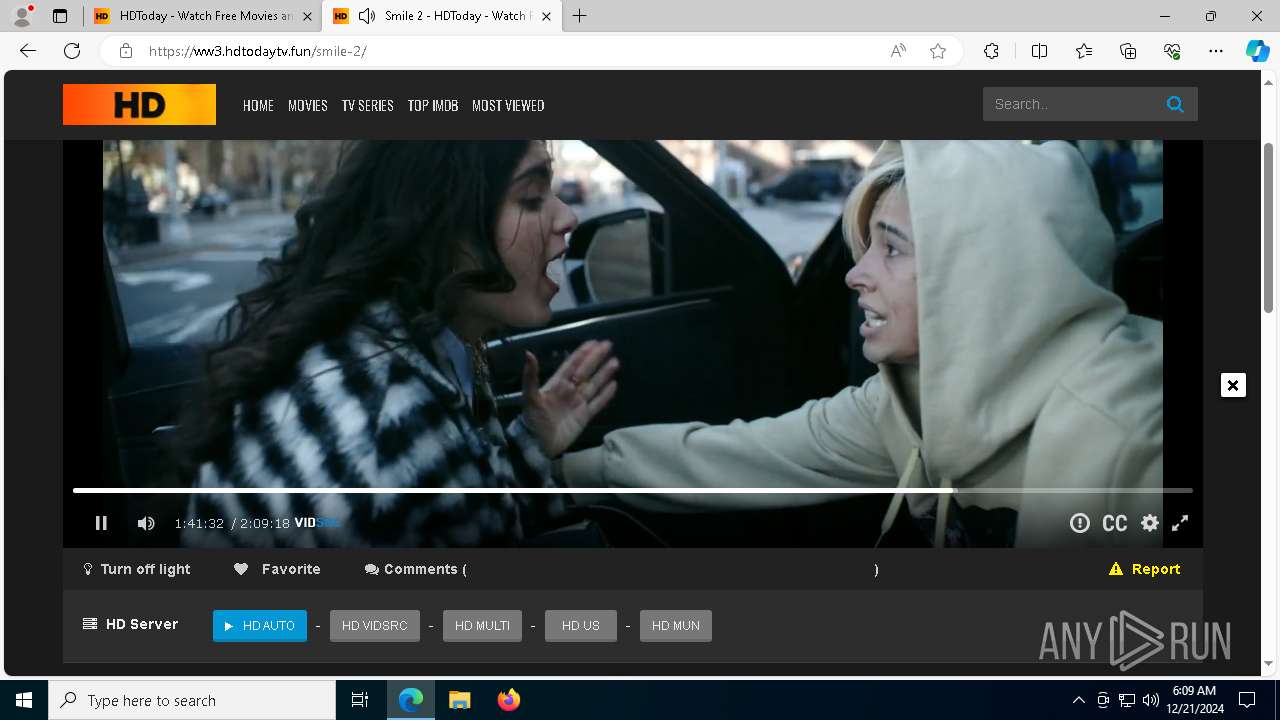Click the blue search magnifier icon
Viewport: 1280px width, 720px height.
point(1175,104)
